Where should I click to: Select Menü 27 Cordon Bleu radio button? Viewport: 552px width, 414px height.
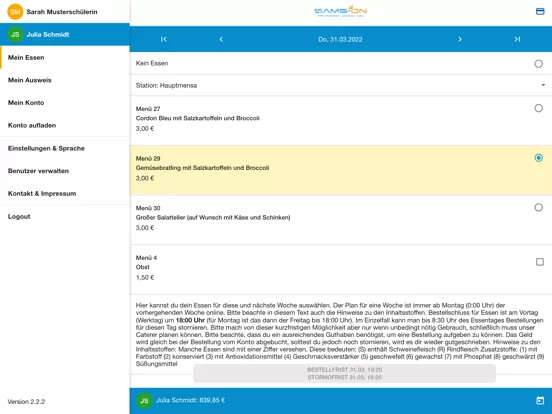click(538, 108)
